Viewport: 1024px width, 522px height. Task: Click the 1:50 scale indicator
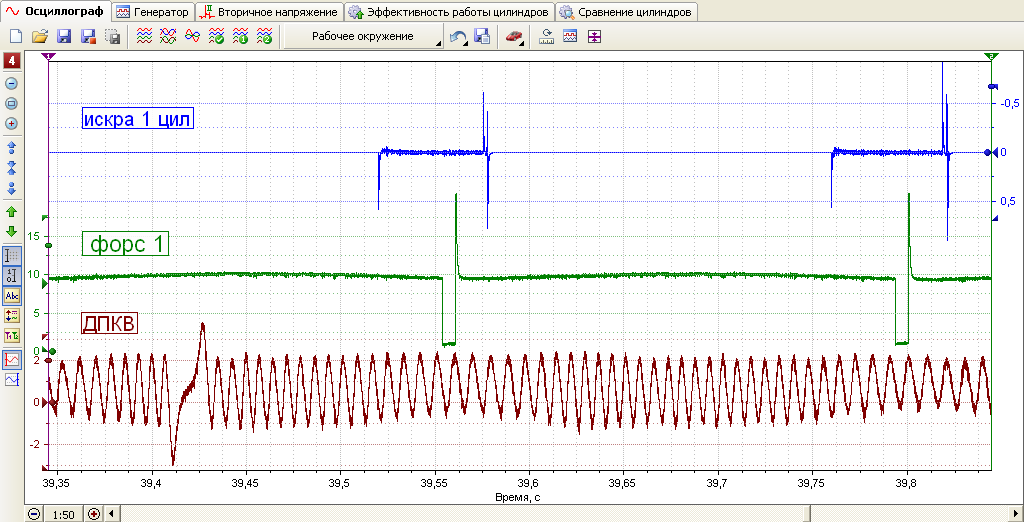click(63, 514)
